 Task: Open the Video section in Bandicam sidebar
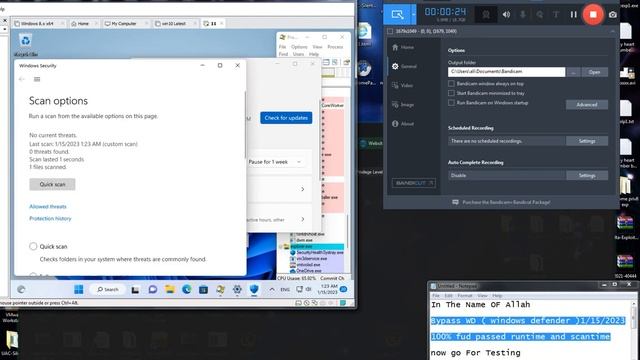[x=402, y=85]
